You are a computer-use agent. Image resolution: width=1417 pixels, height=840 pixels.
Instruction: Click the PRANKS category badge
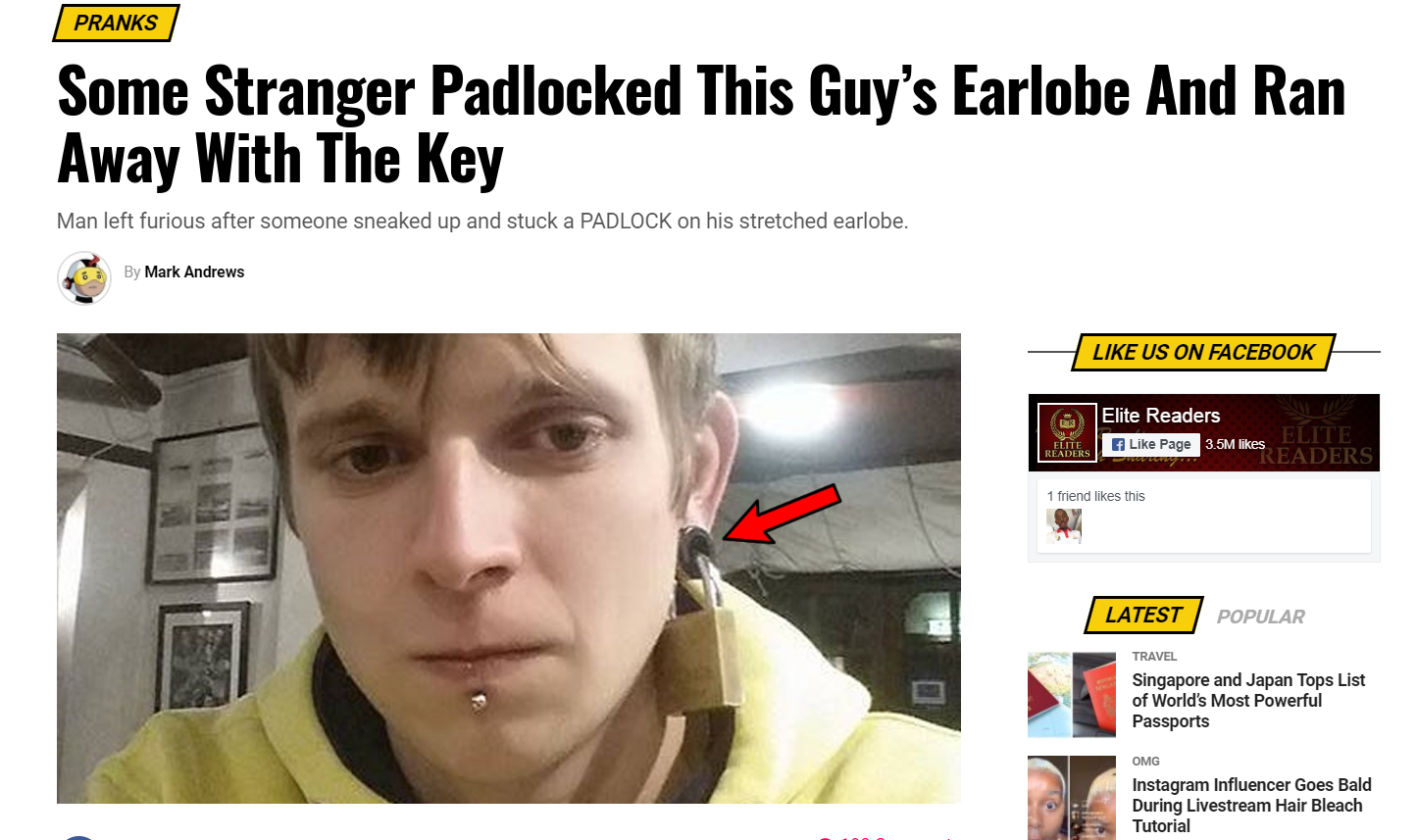tap(116, 23)
